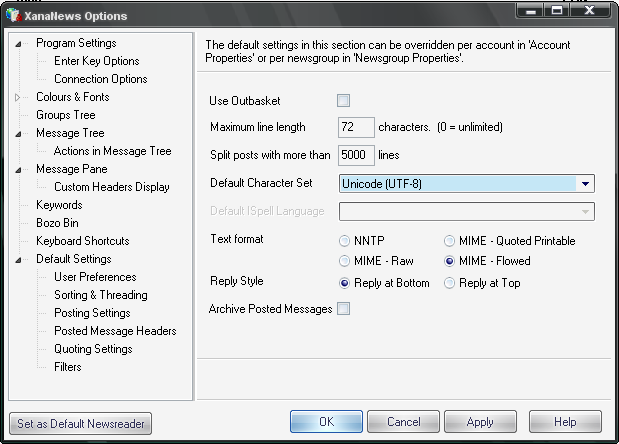
Task: Enable the Use Outbasket checkbox
Action: pyautogui.click(x=343, y=101)
